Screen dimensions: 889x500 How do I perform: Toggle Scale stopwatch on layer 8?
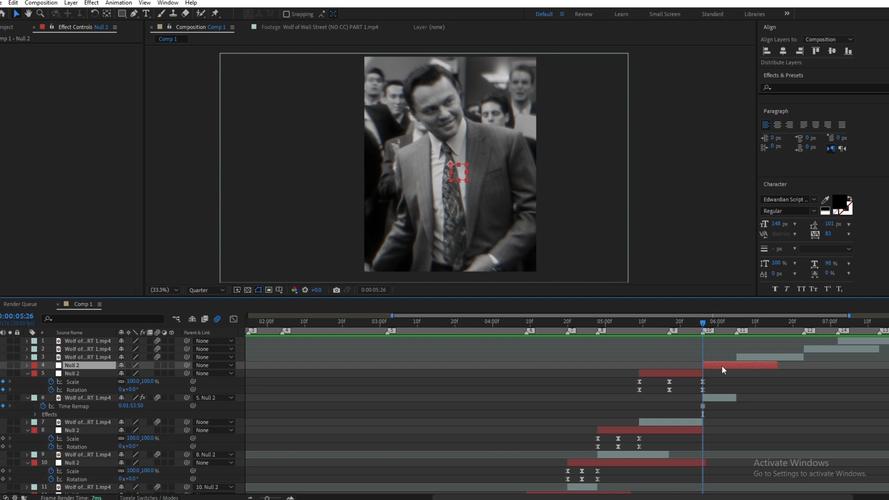(51, 438)
